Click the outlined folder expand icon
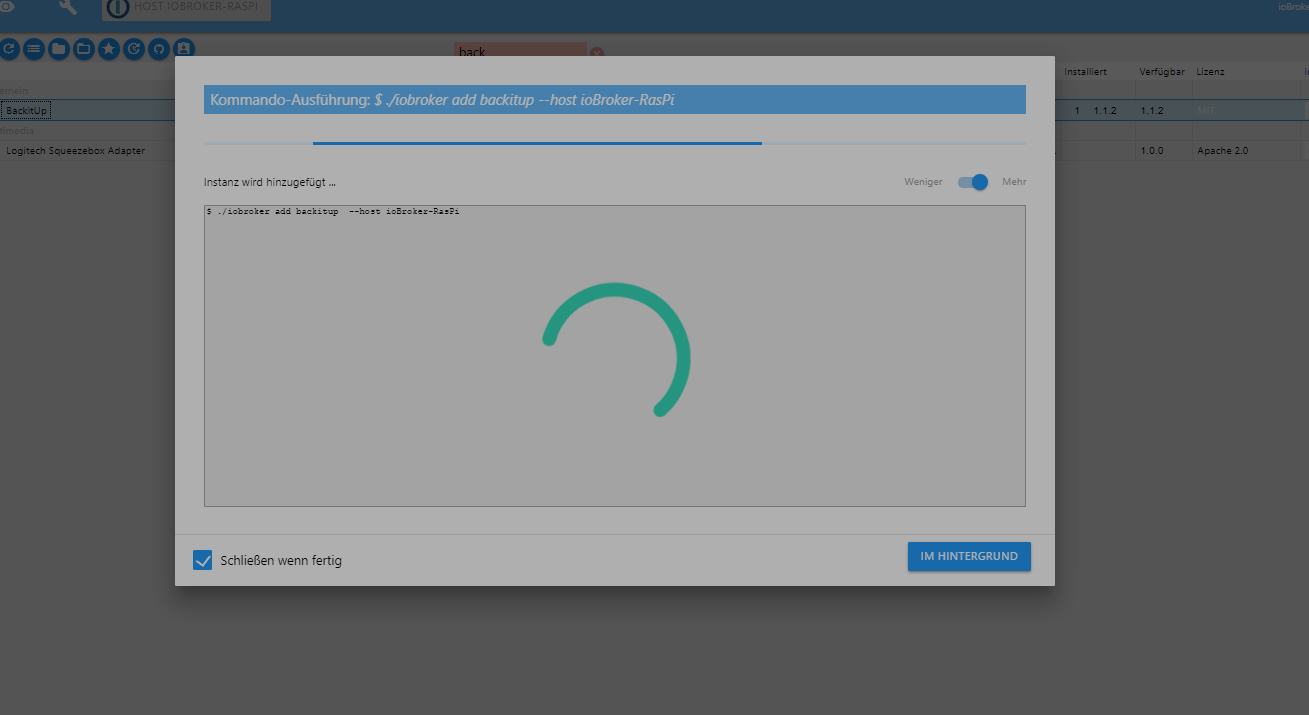The image size is (1309, 715). click(84, 48)
